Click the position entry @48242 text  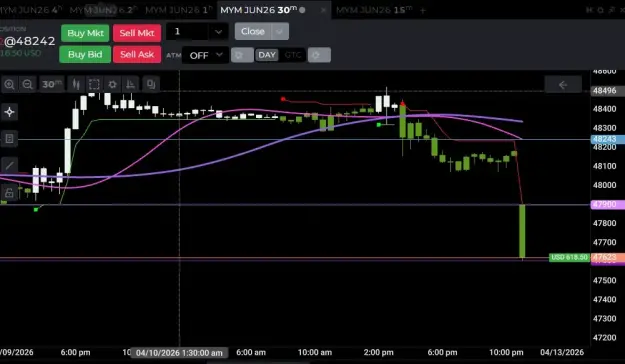click(x=29, y=41)
